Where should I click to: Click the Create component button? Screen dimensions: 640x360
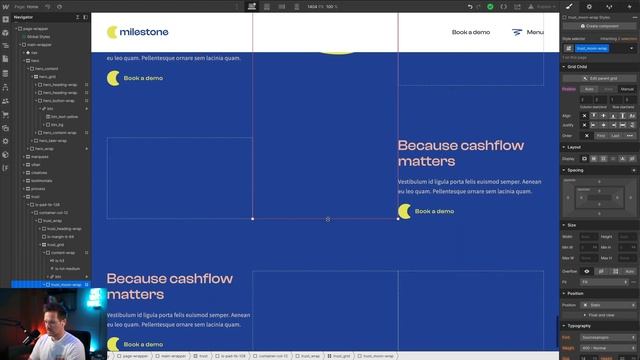click(599, 26)
